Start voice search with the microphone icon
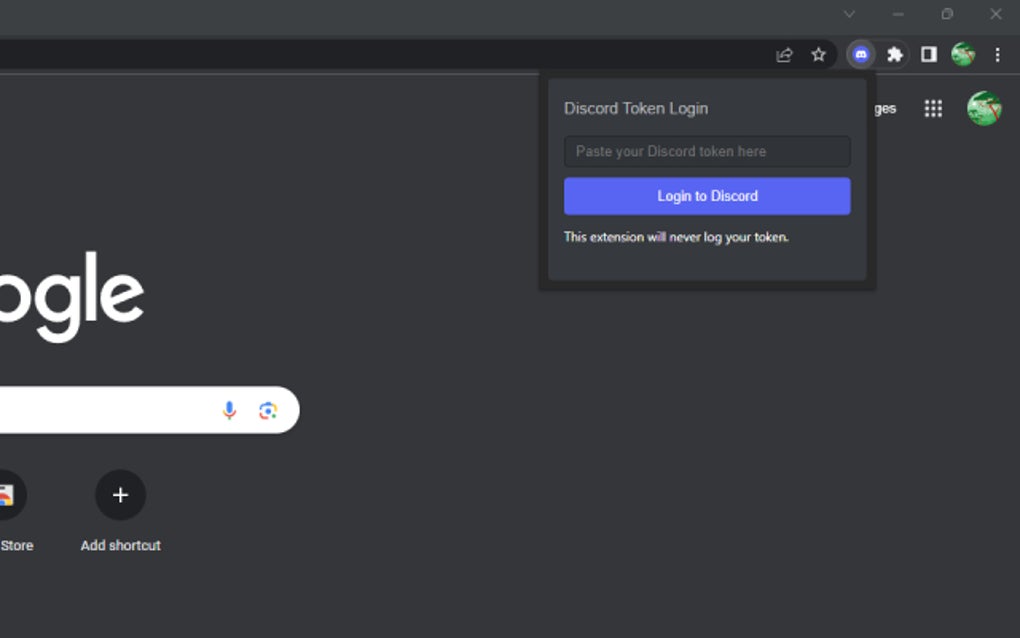1020x638 pixels. [x=229, y=410]
